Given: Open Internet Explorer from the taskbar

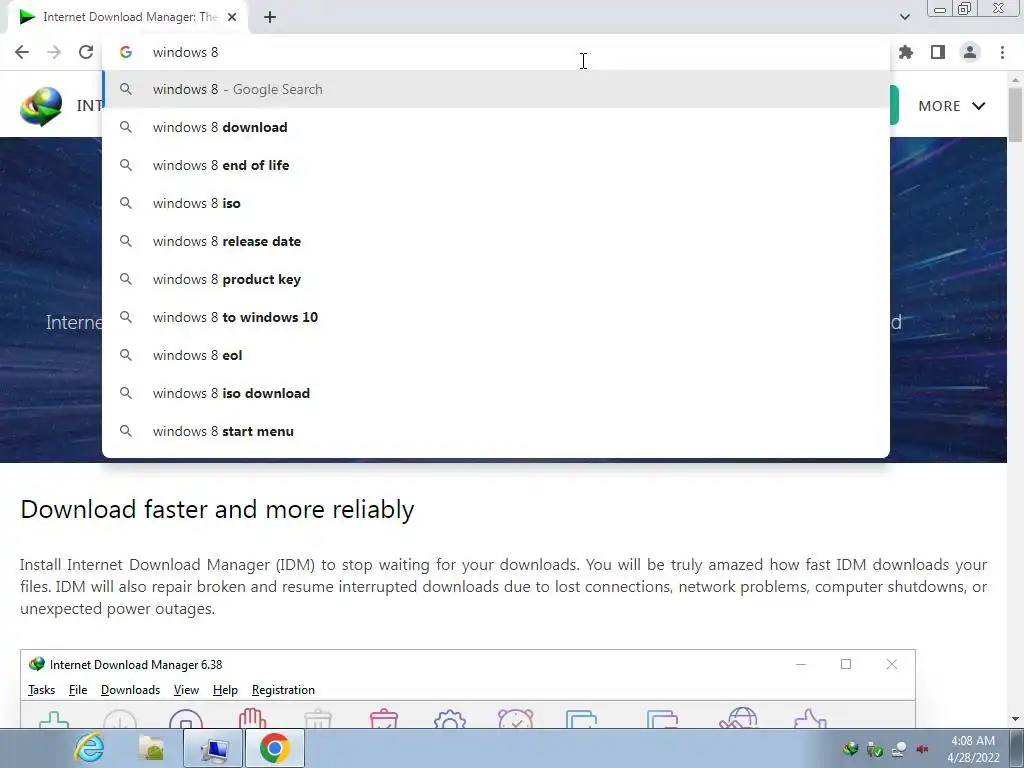Looking at the screenshot, I should 89,748.
